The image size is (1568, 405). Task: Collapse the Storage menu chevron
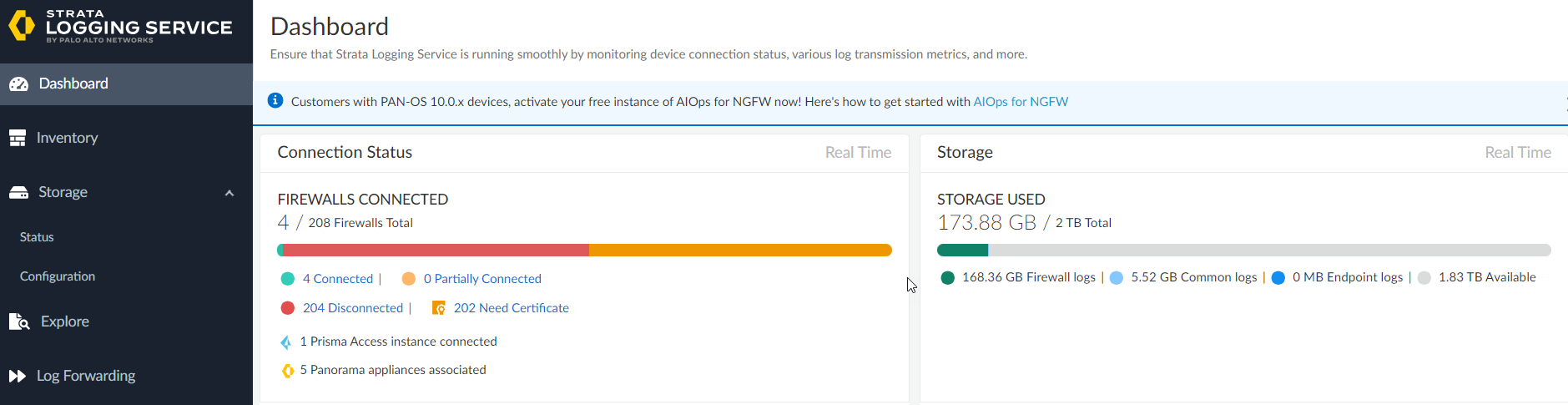[x=229, y=193]
